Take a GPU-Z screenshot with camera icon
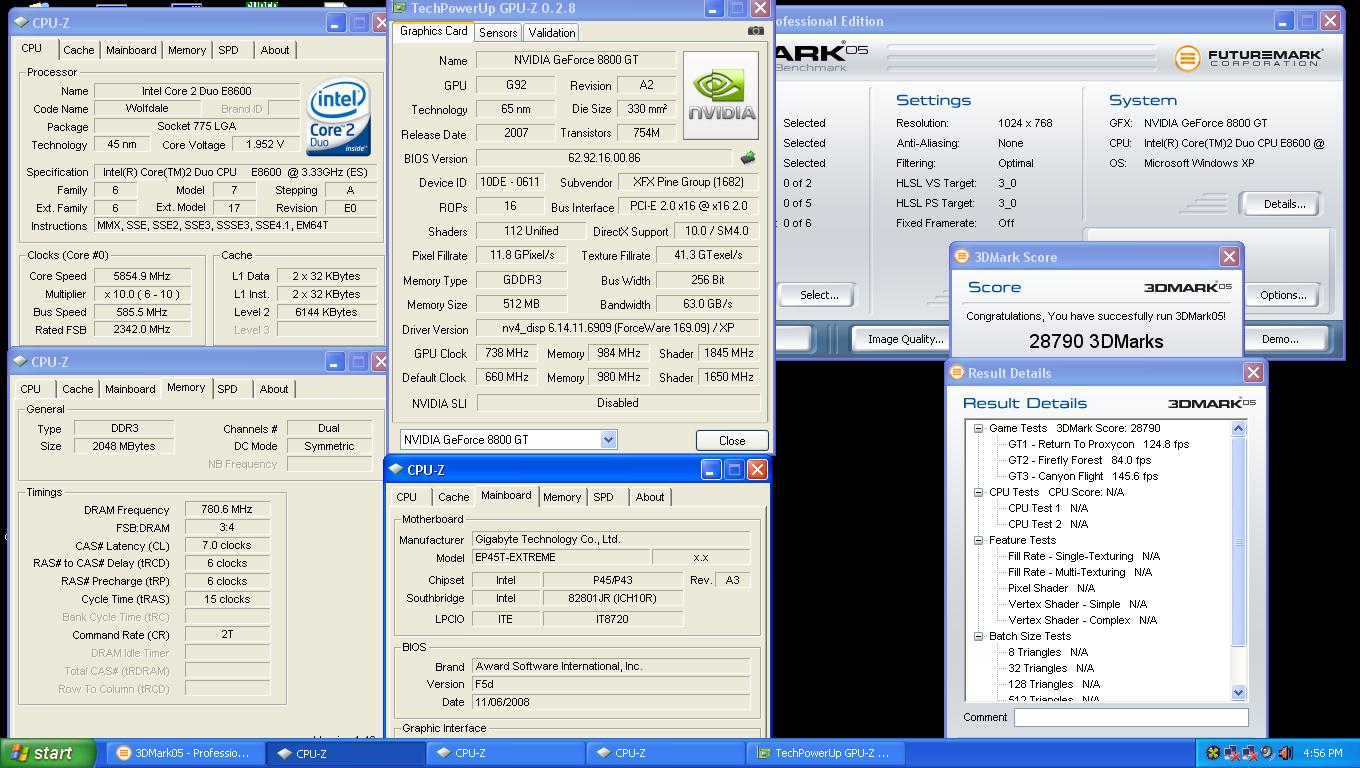Screen dimensions: 1360x768 click(x=755, y=30)
